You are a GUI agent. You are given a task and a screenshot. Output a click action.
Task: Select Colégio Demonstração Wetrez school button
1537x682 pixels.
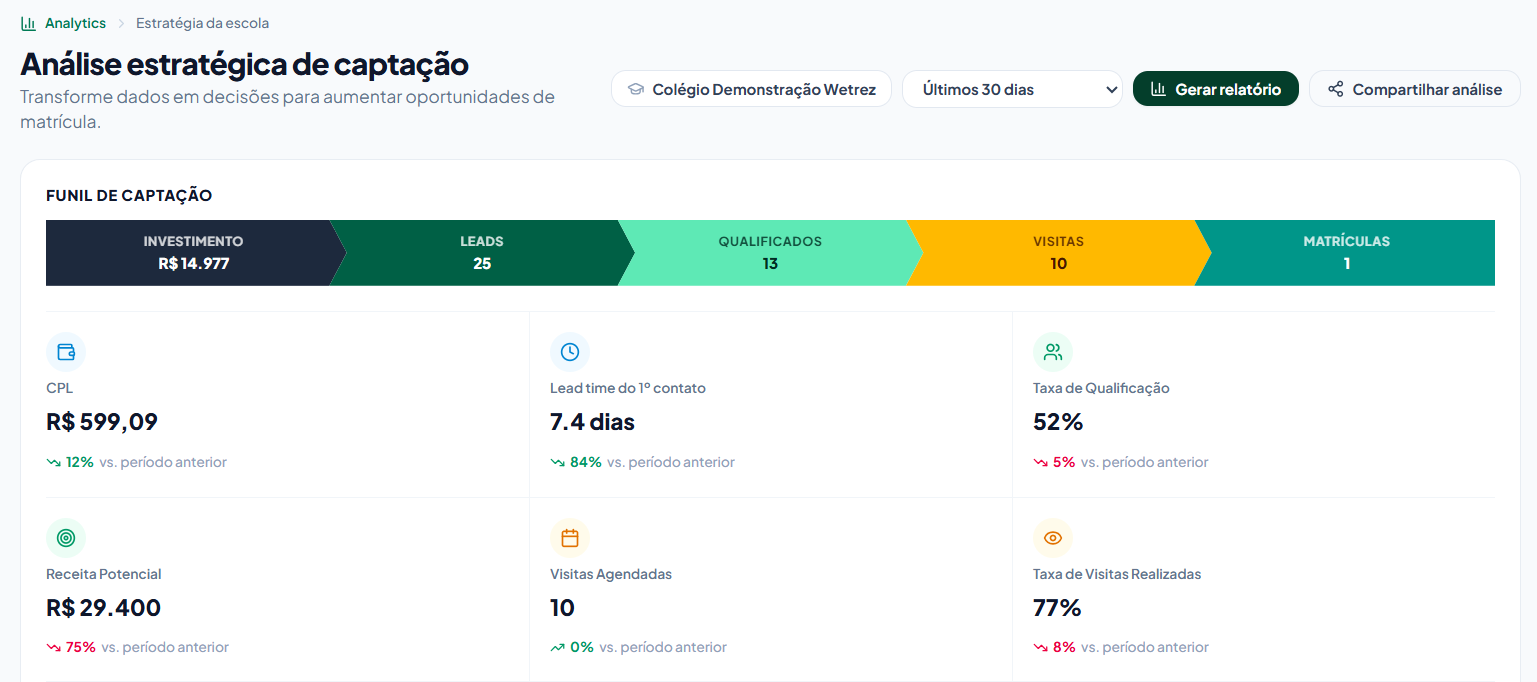[751, 89]
